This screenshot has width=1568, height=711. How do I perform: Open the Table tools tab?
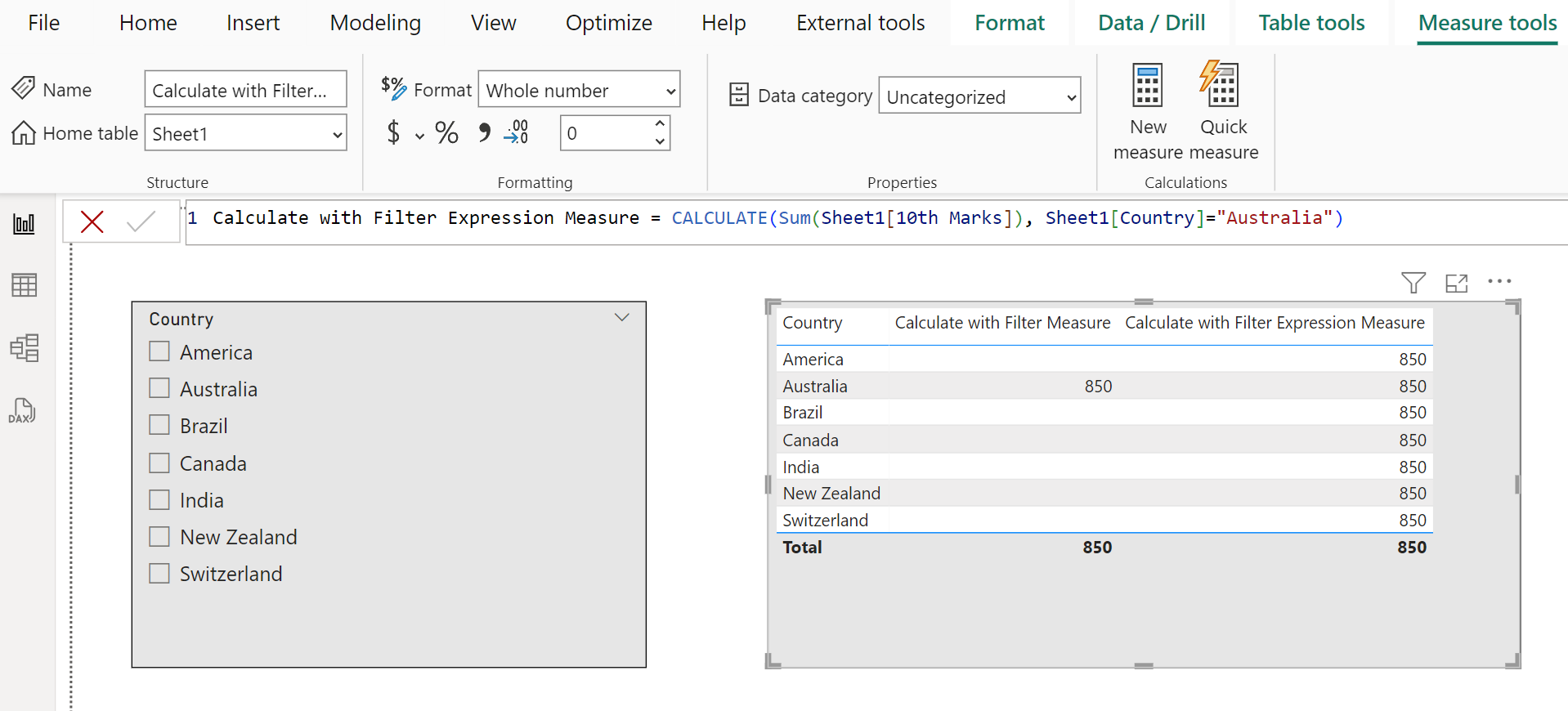tap(1311, 23)
